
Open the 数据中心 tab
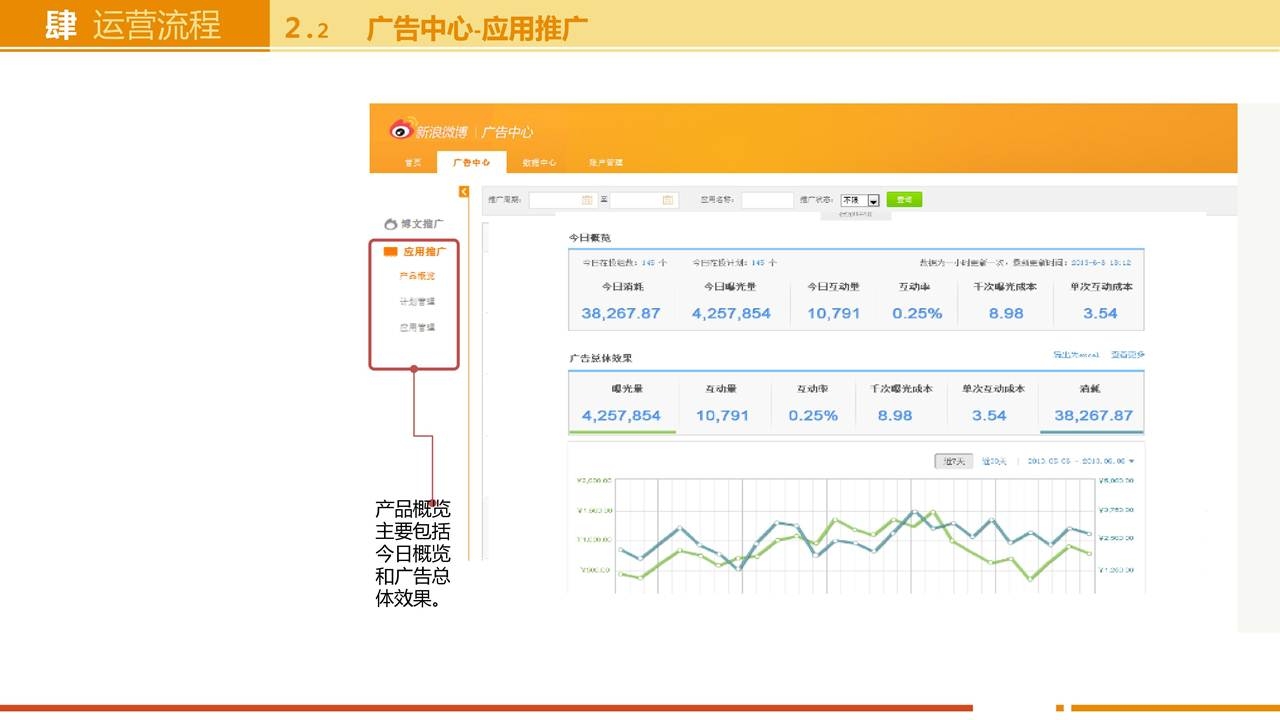pos(539,163)
